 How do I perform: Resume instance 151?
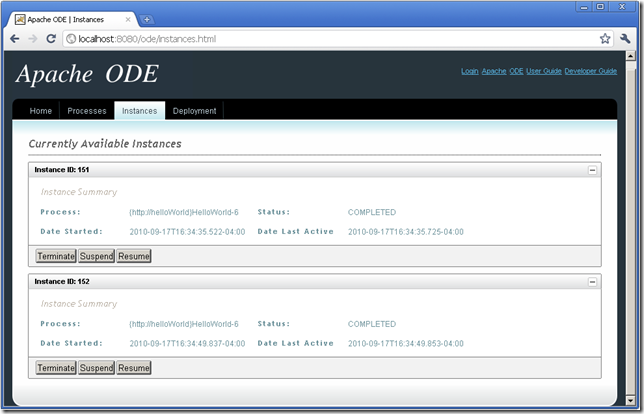(134, 256)
